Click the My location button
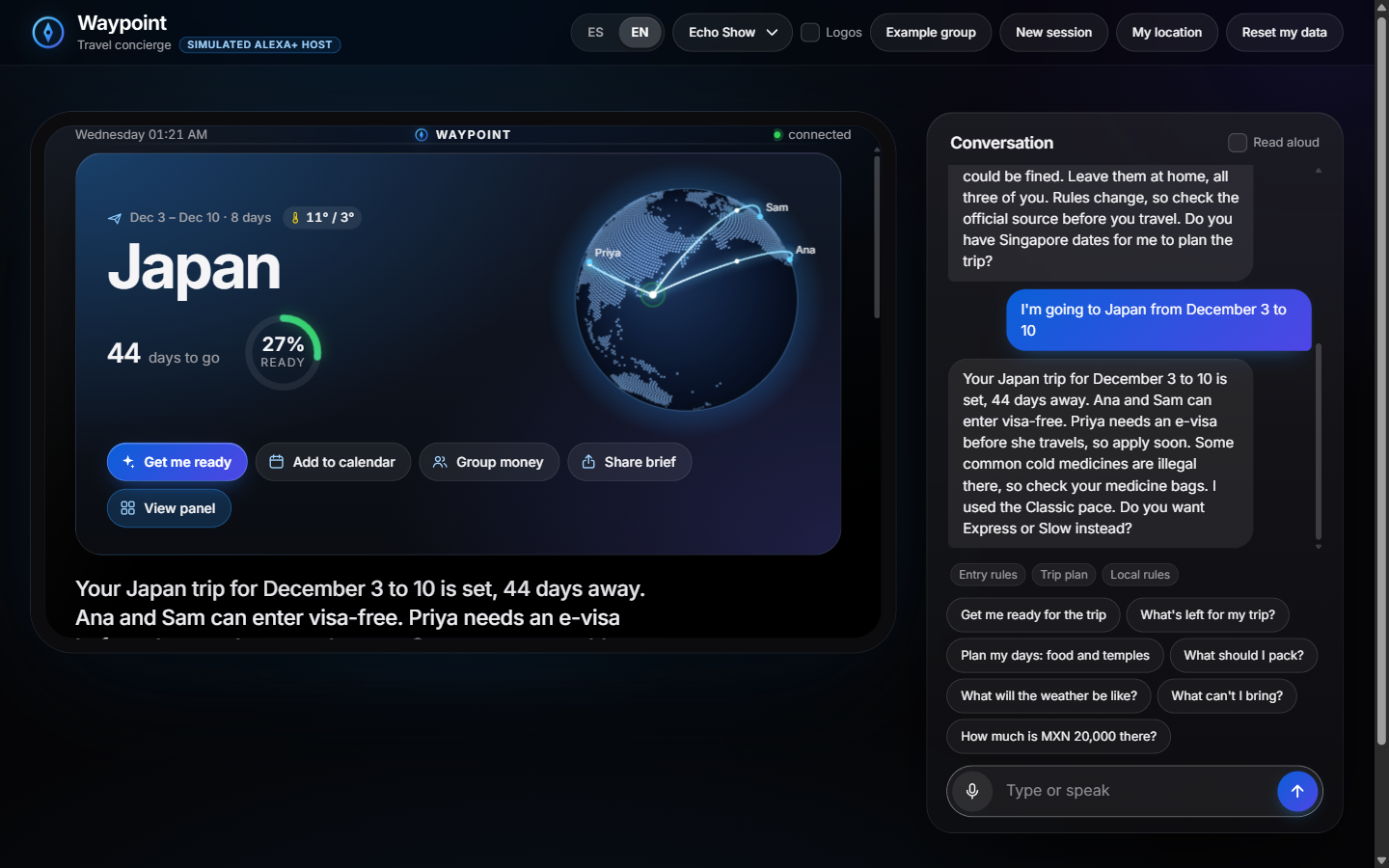Screen dimensions: 1389x868 pyautogui.click(x=1167, y=32)
